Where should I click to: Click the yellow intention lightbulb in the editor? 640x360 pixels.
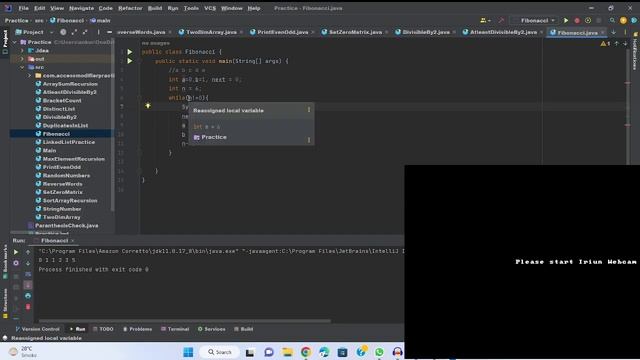click(x=148, y=106)
